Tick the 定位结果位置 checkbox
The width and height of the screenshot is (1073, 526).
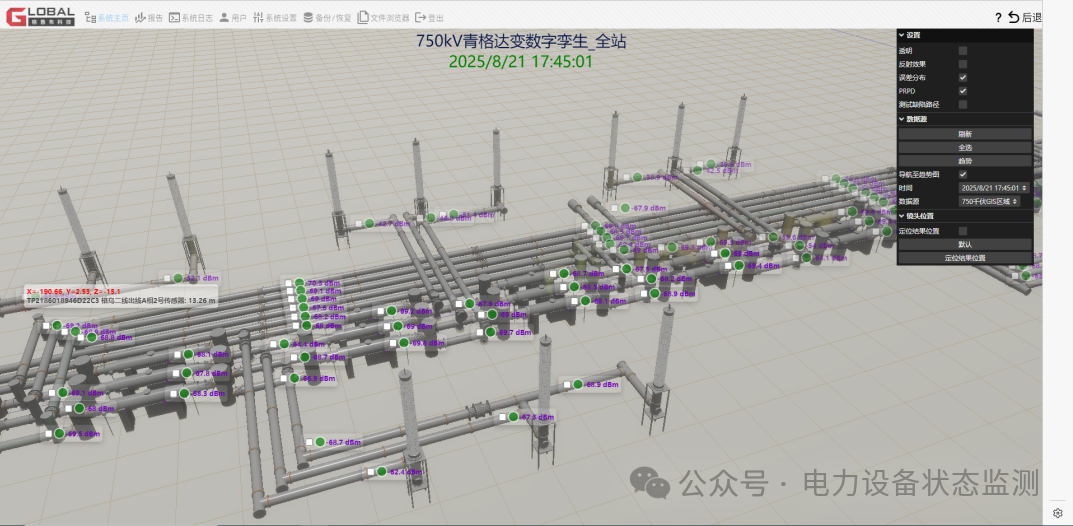pos(963,231)
